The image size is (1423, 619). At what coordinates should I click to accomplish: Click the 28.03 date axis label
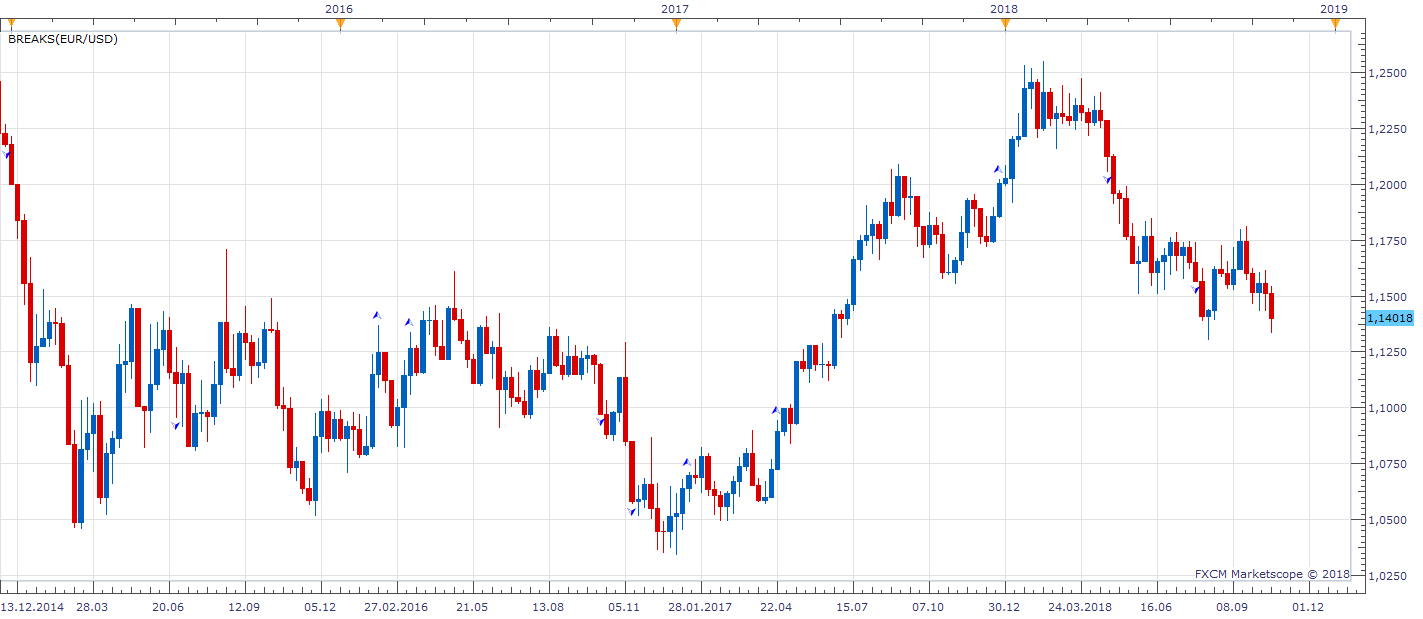93,607
